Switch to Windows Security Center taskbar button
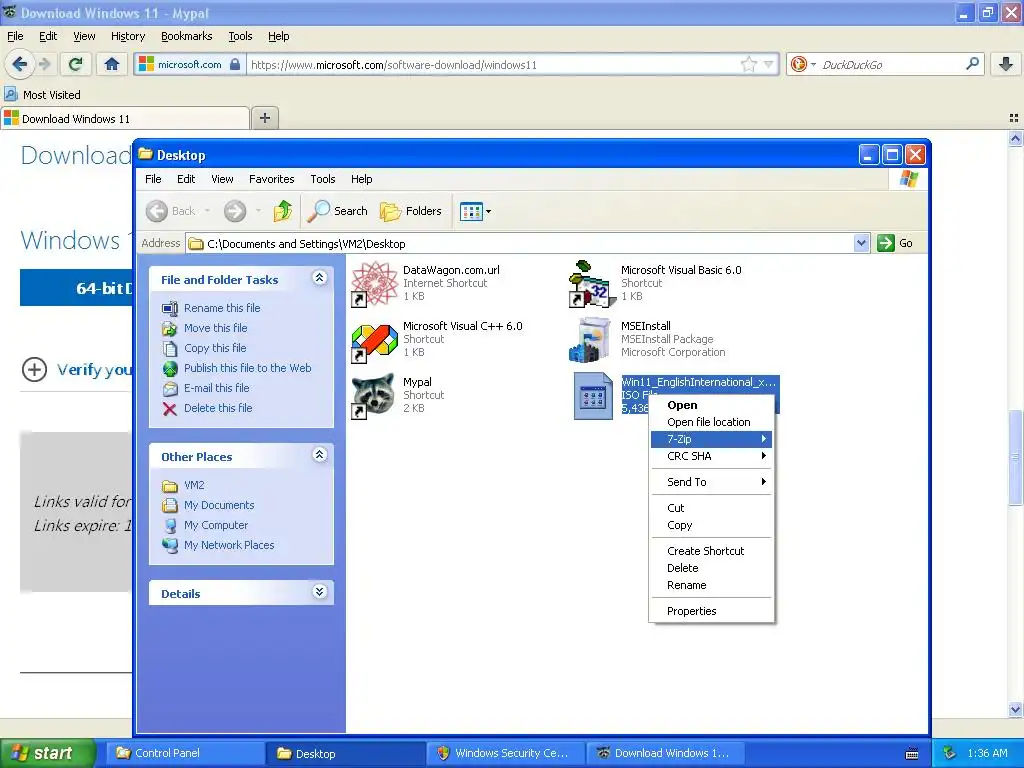 coord(505,753)
